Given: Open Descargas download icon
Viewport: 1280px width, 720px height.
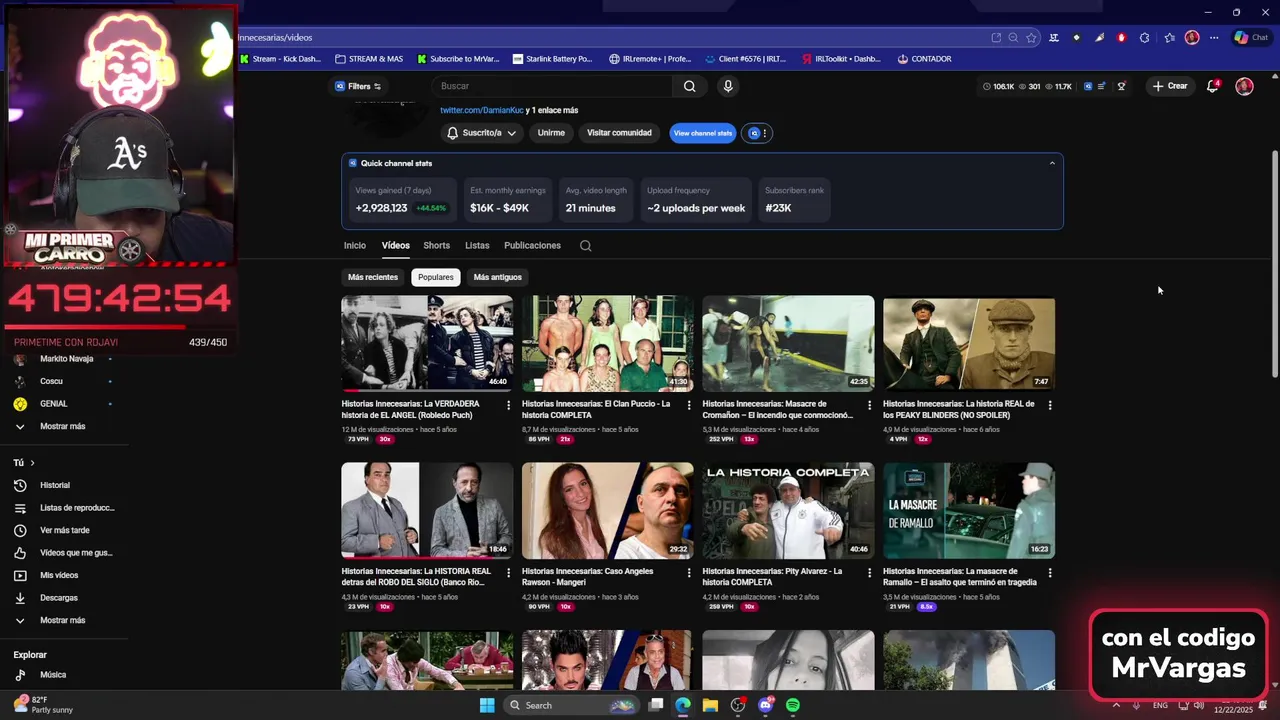Looking at the screenshot, I should [x=19, y=598].
